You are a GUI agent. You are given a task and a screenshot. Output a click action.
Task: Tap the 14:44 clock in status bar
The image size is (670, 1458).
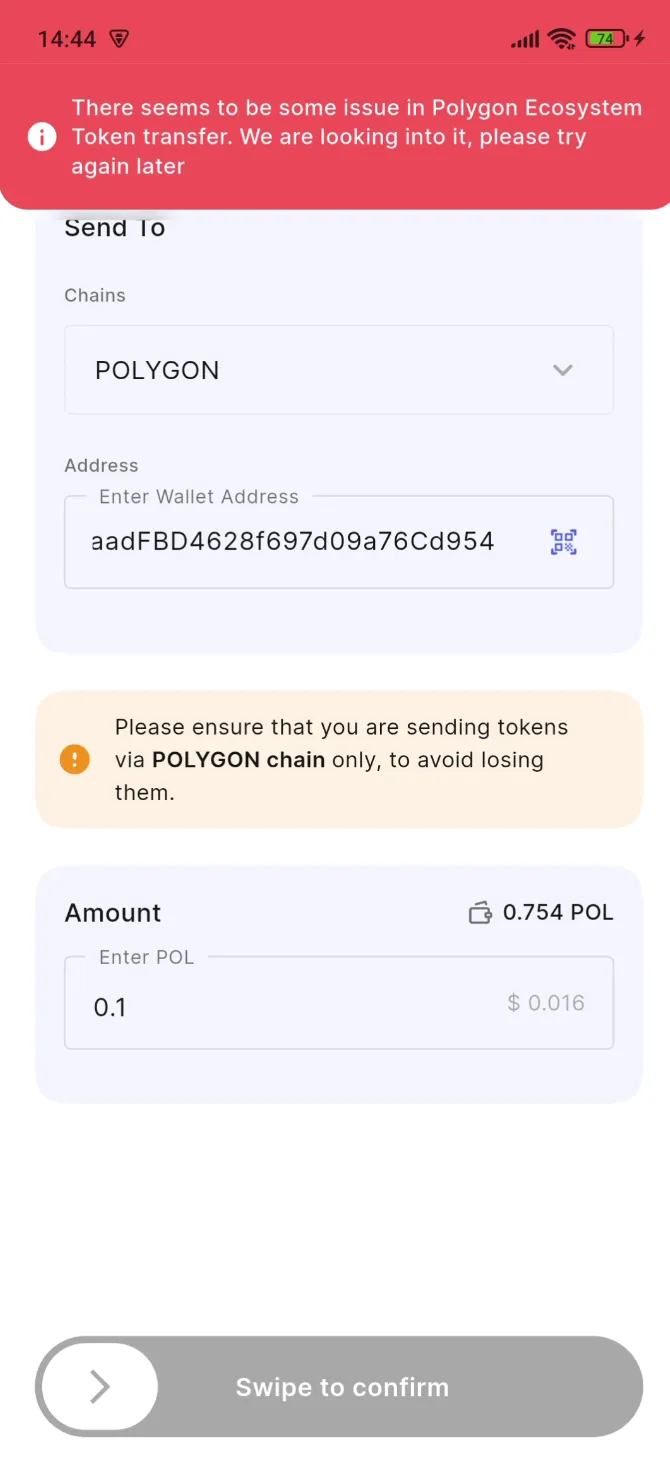(x=67, y=39)
